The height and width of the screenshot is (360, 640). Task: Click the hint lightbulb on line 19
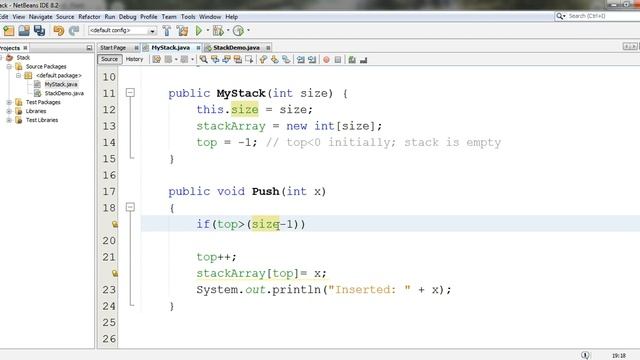click(115, 224)
